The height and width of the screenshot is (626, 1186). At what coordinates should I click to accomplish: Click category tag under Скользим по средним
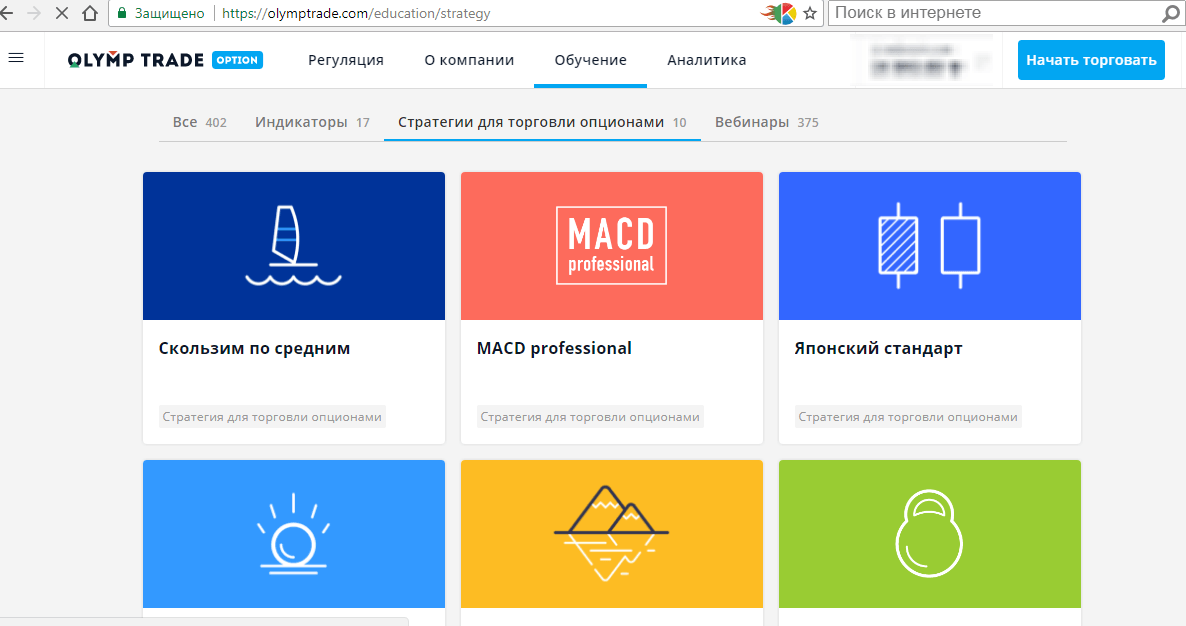(272, 417)
